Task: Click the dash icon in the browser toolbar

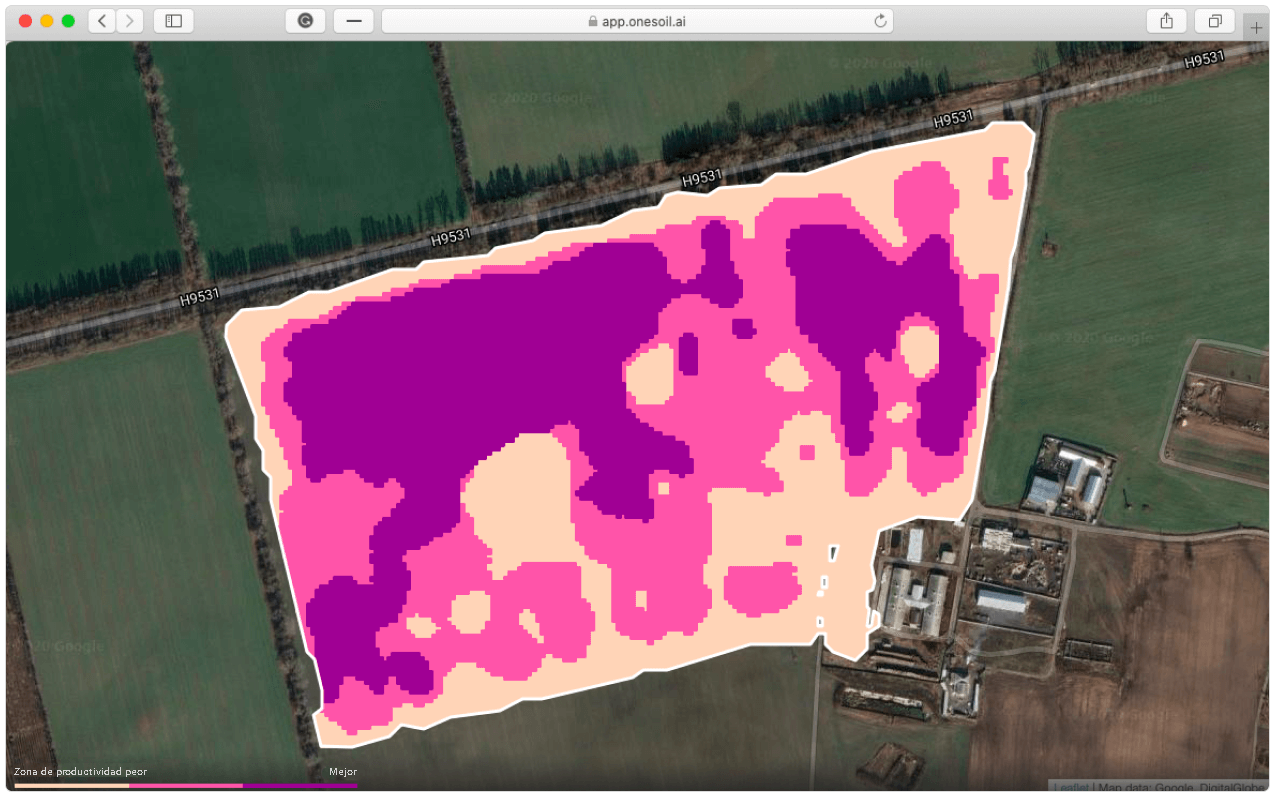Action: [x=353, y=20]
